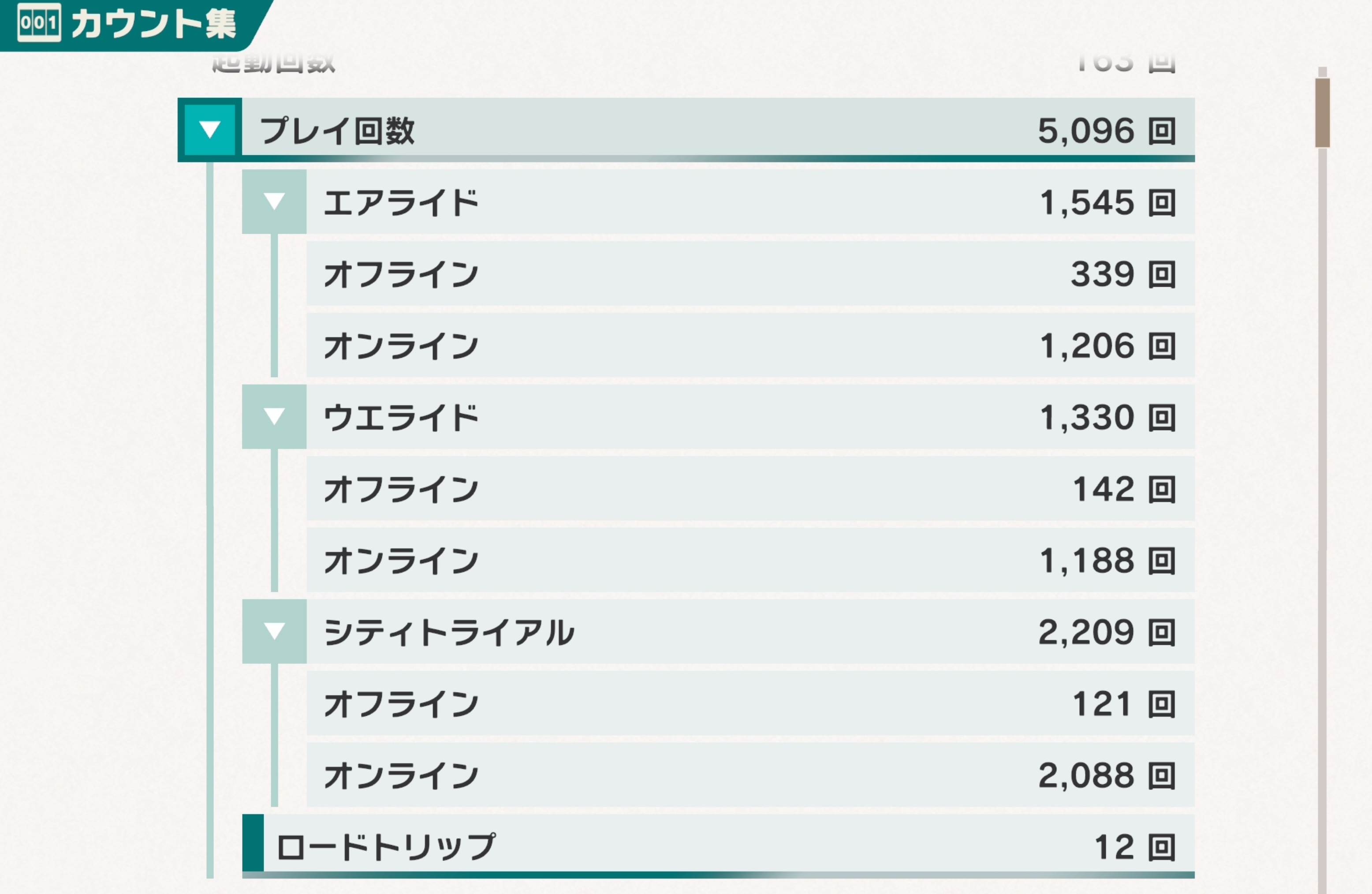Select the ウエライド row label

(x=401, y=418)
